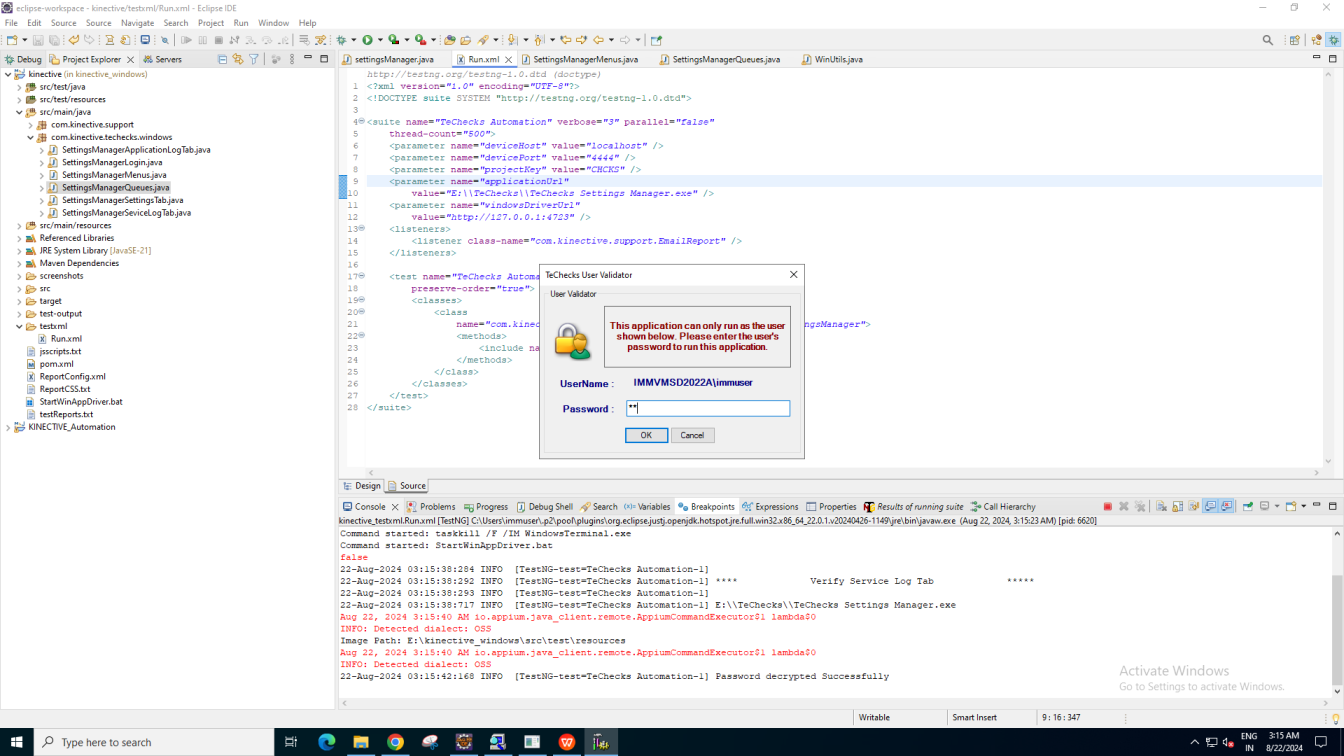The height and width of the screenshot is (756, 1344).
Task: Collapse the testxml folder node
Action: [x=19, y=326]
